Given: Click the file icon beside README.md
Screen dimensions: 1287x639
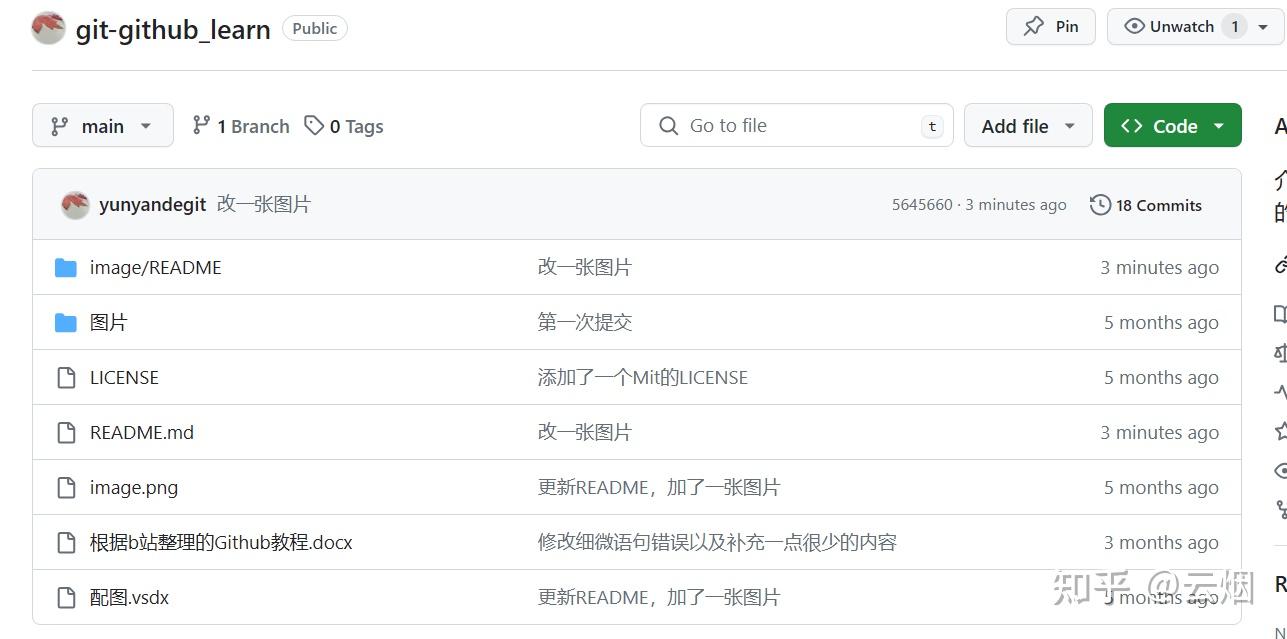Looking at the screenshot, I should point(66,432).
